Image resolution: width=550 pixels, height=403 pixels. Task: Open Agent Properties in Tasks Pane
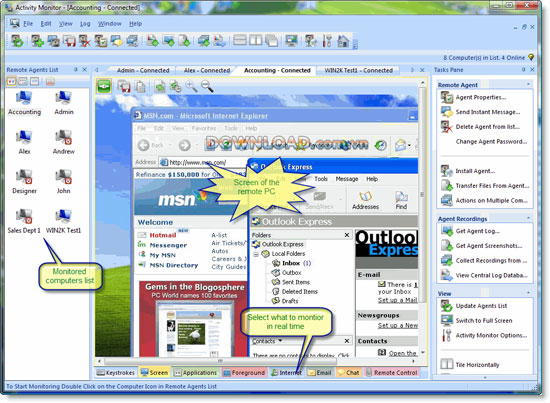(481, 97)
